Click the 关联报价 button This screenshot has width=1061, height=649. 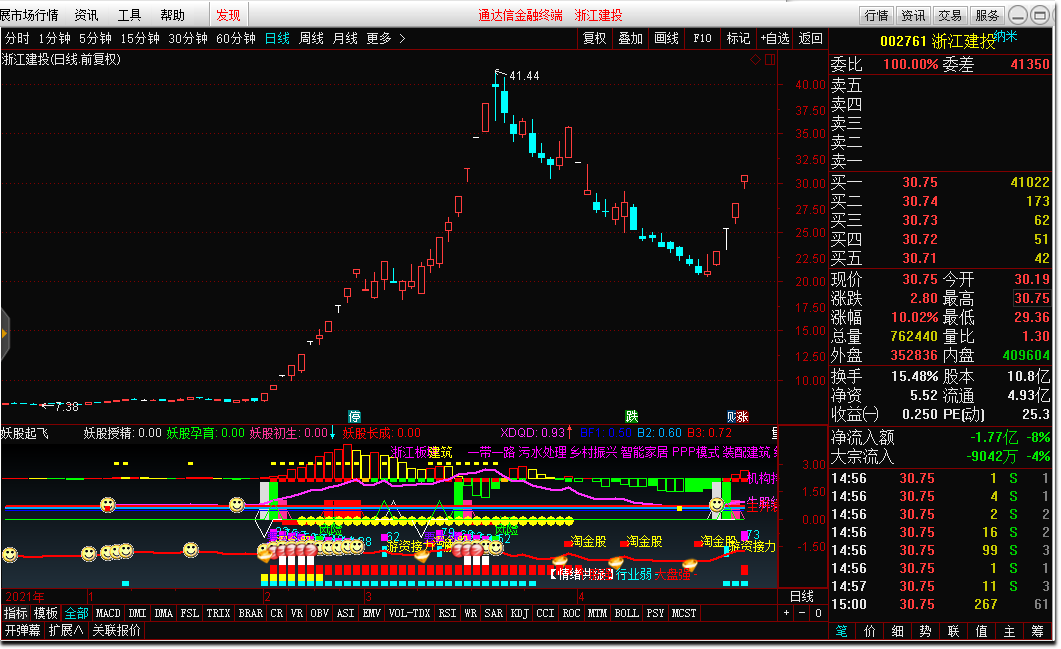click(x=116, y=631)
